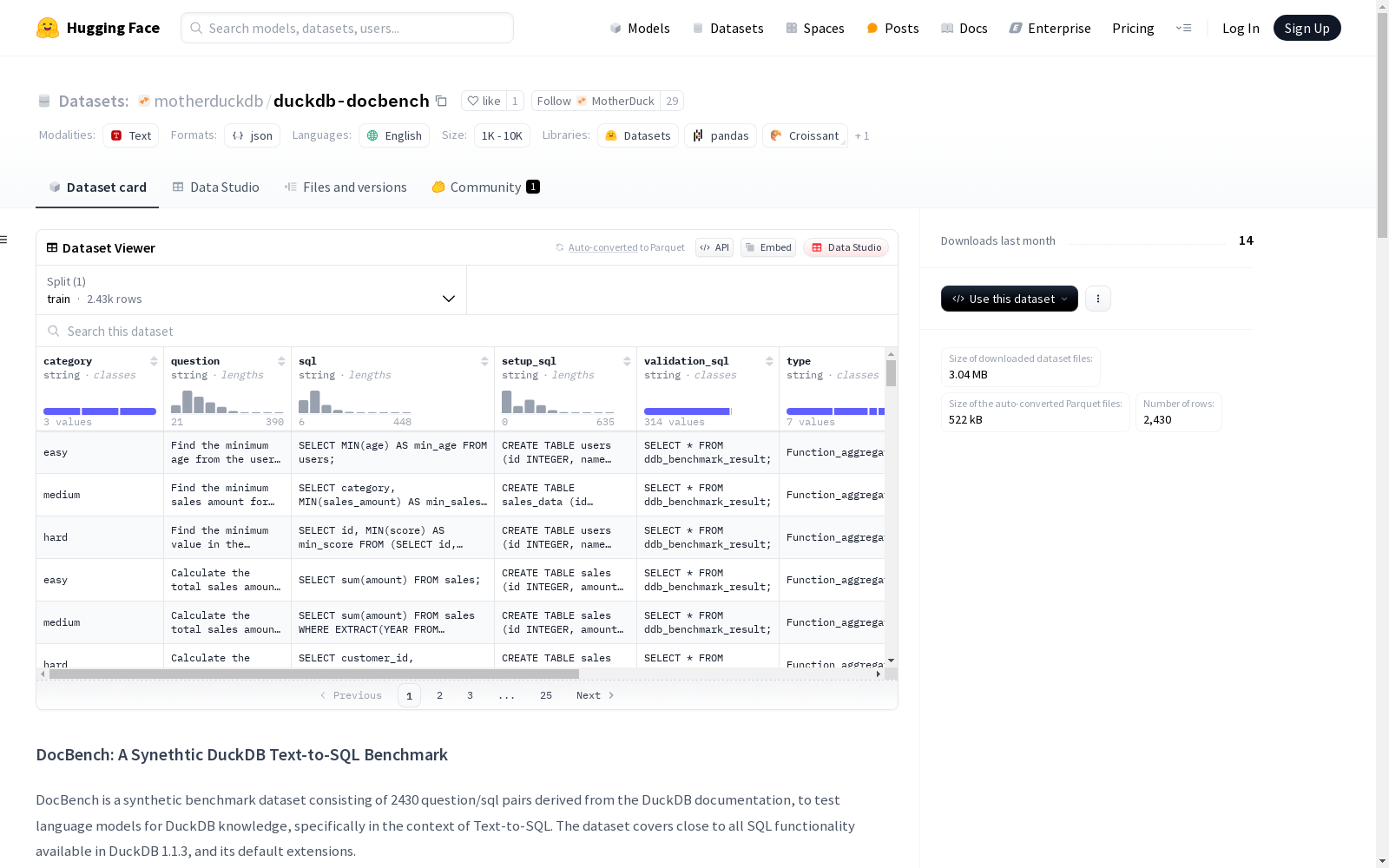The image size is (1389, 868).
Task: Open the page outline icon on left edge
Action: coord(4,240)
